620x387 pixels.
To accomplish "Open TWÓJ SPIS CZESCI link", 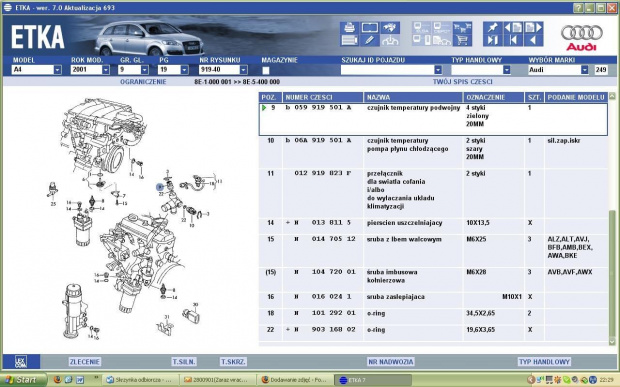I will coord(462,82).
